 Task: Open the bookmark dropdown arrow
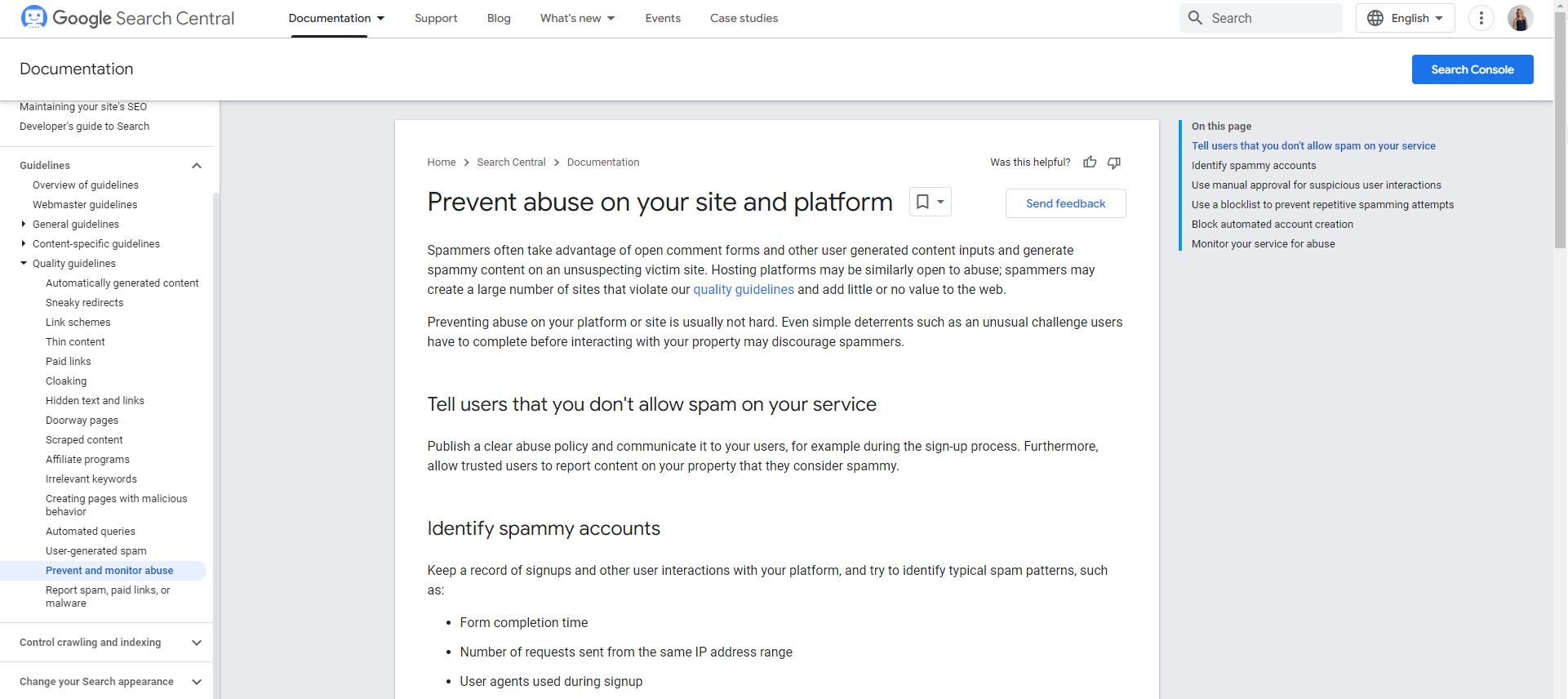coord(940,202)
